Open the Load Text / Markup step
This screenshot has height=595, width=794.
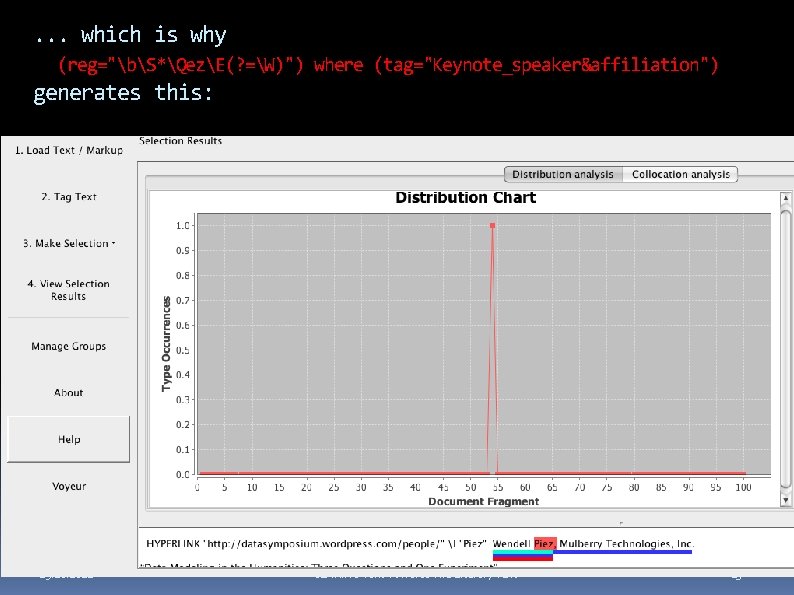(69, 150)
